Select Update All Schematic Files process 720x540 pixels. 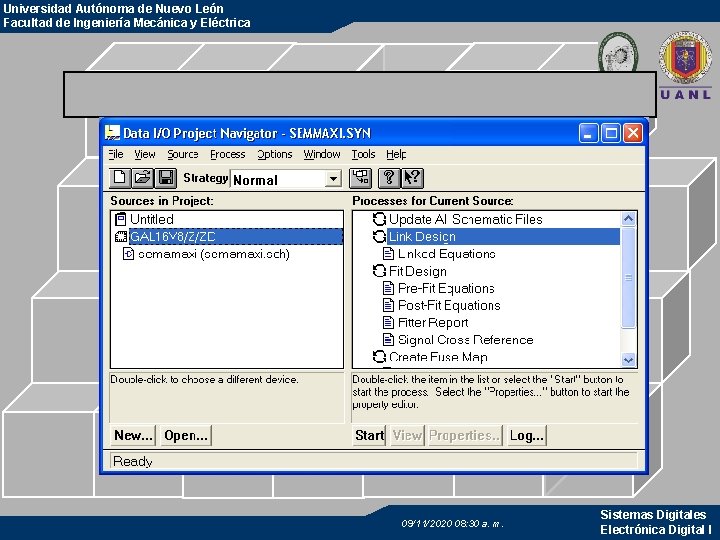coord(466,219)
